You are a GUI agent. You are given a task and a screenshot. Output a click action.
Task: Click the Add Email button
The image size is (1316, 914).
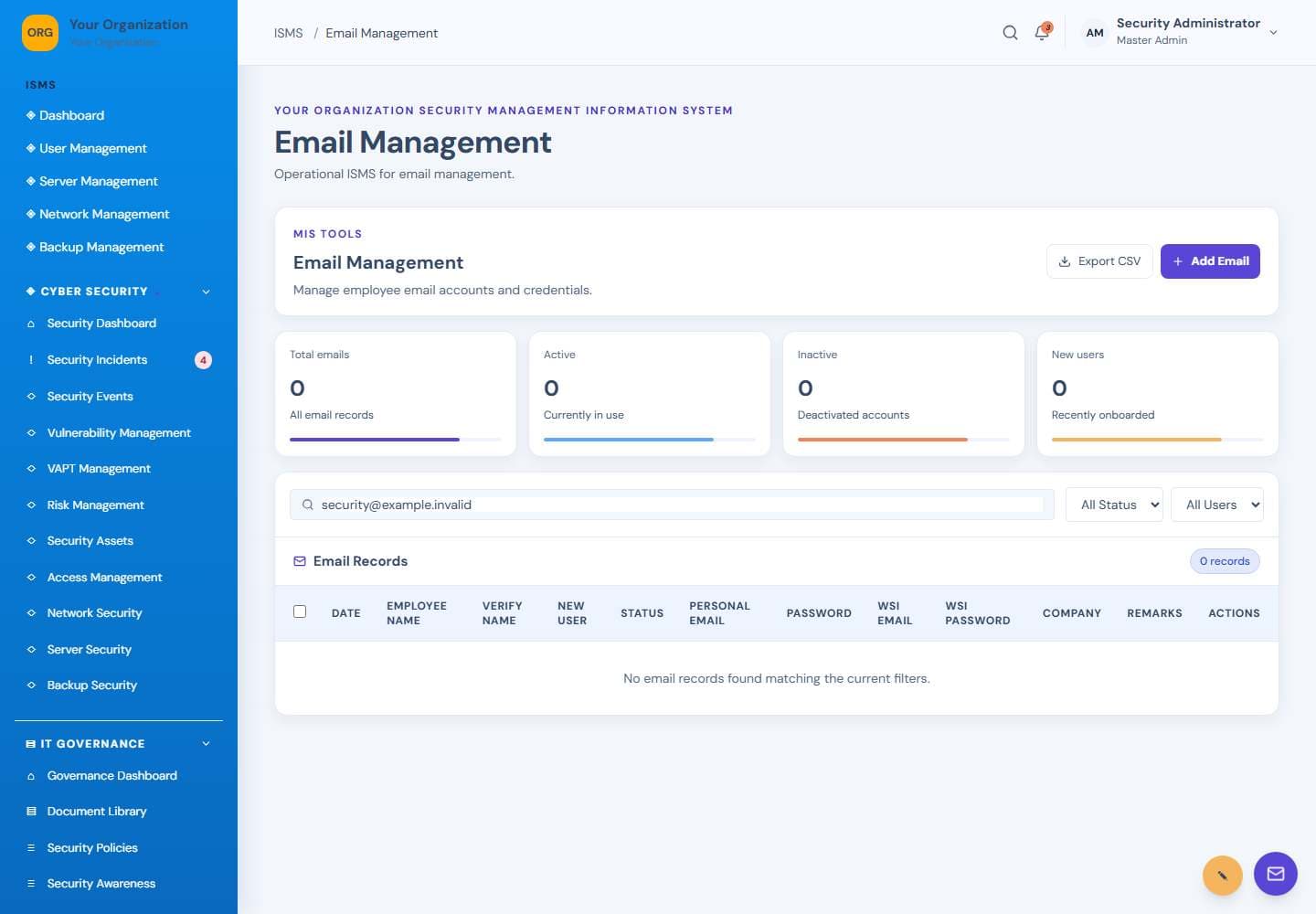[1210, 261]
